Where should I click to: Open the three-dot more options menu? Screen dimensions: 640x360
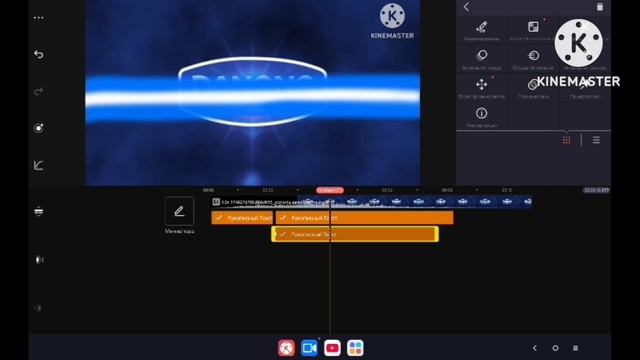point(39,18)
